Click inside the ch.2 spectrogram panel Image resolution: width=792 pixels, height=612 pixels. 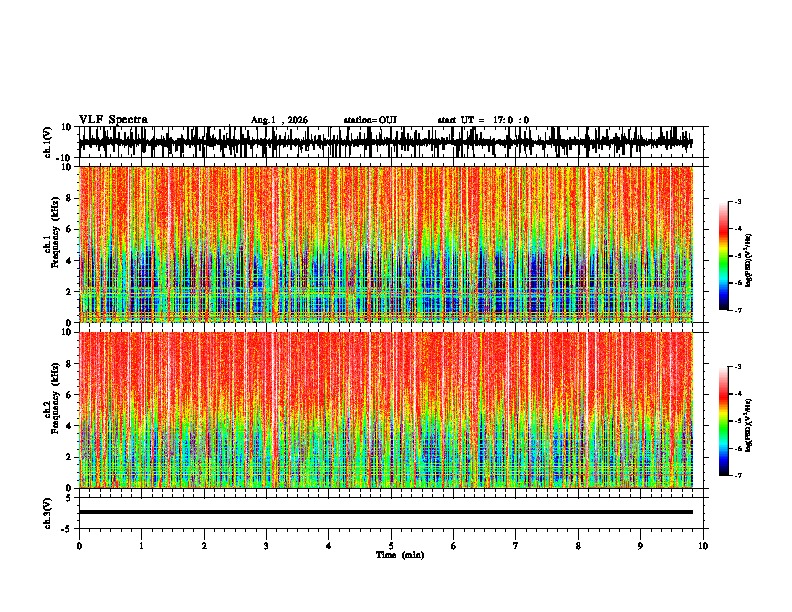click(385, 410)
